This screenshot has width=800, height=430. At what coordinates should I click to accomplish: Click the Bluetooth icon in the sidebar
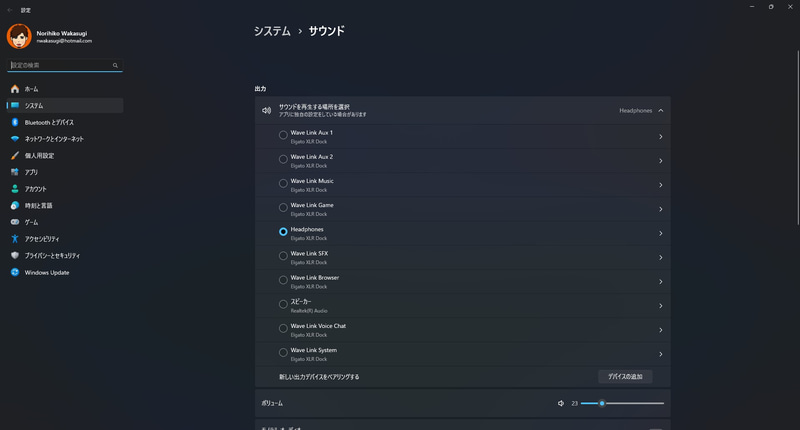[x=15, y=122]
